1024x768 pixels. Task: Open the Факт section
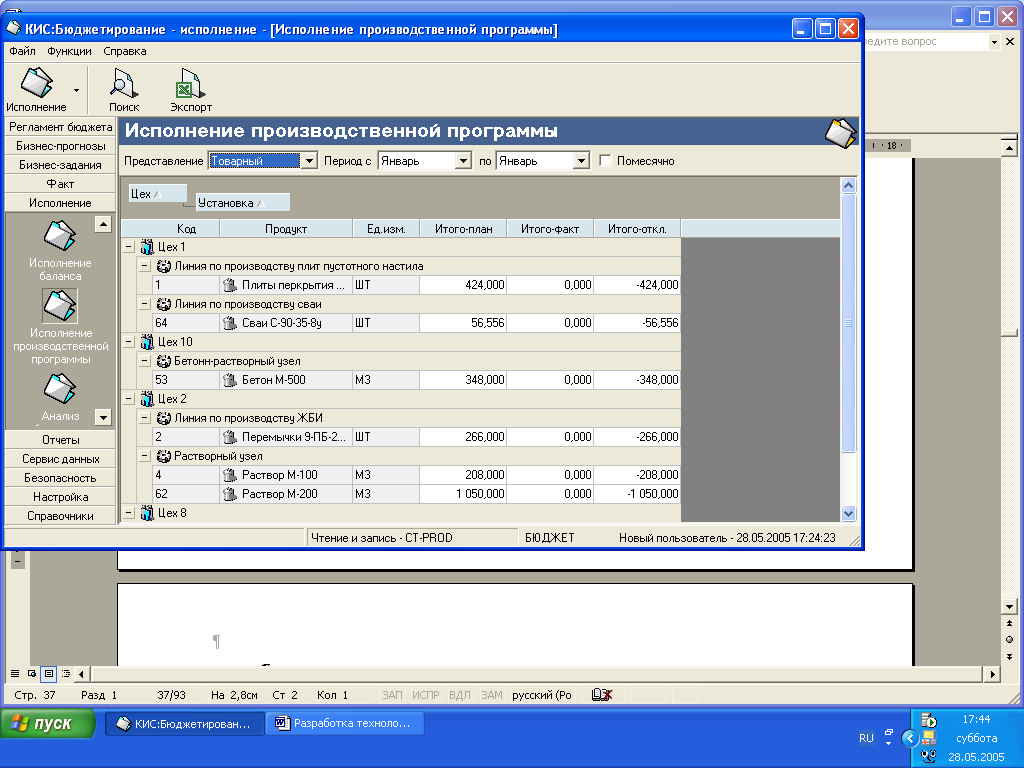[x=60, y=184]
